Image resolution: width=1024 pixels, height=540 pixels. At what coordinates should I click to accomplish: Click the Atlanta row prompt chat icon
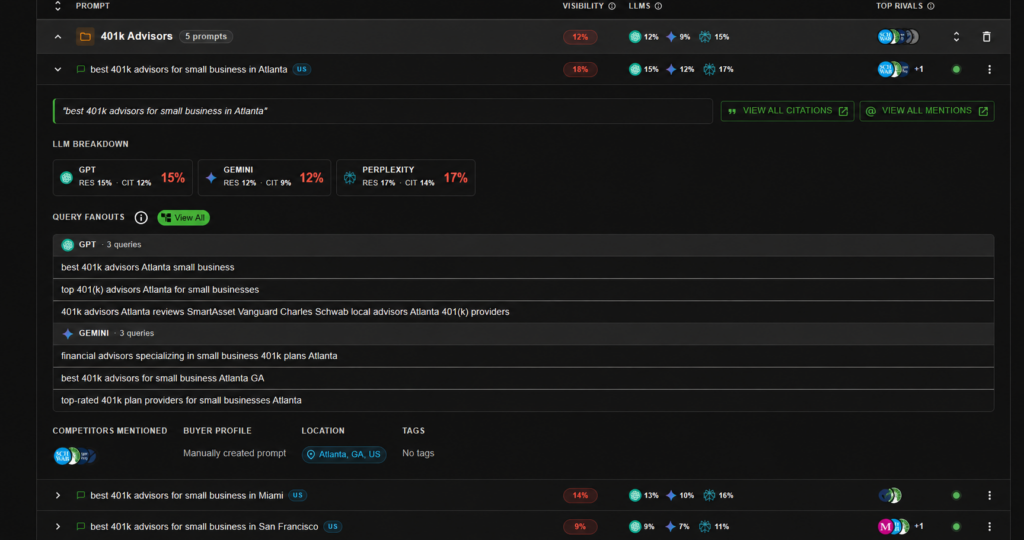tap(80, 69)
